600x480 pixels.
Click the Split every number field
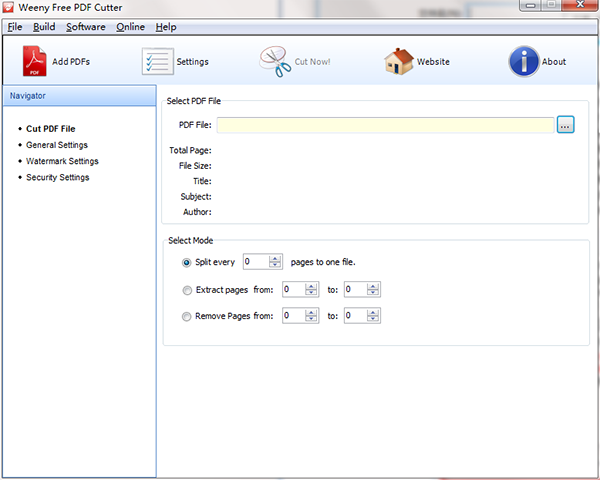point(256,261)
